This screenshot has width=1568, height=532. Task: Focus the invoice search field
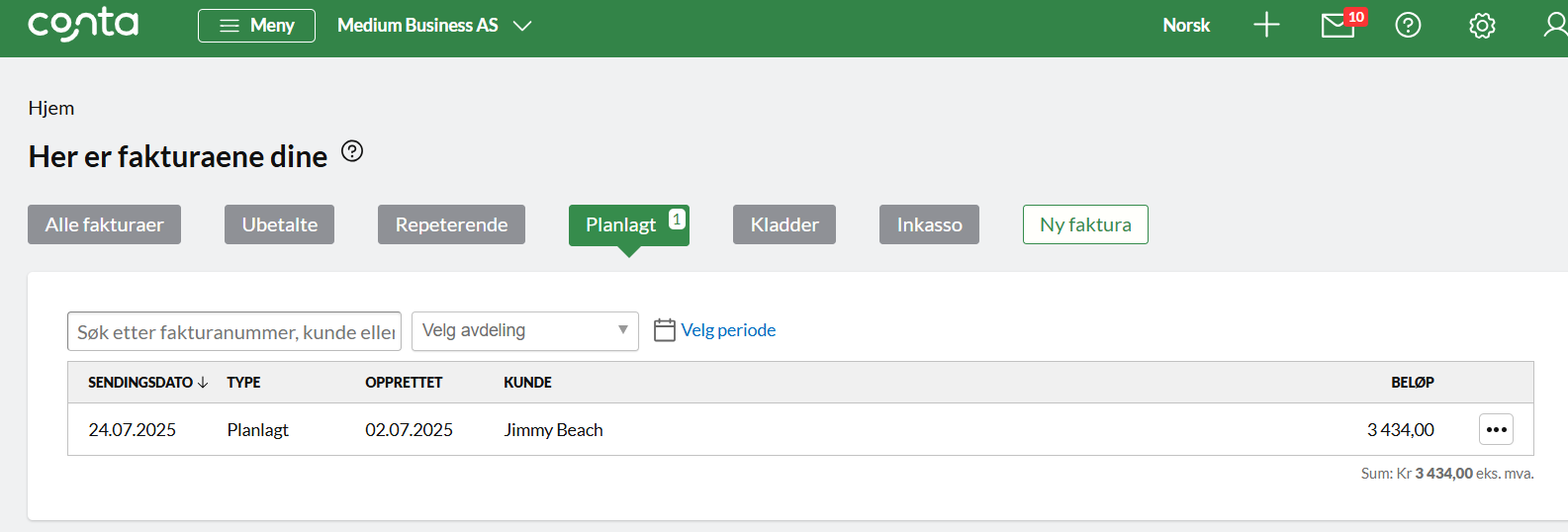(234, 331)
